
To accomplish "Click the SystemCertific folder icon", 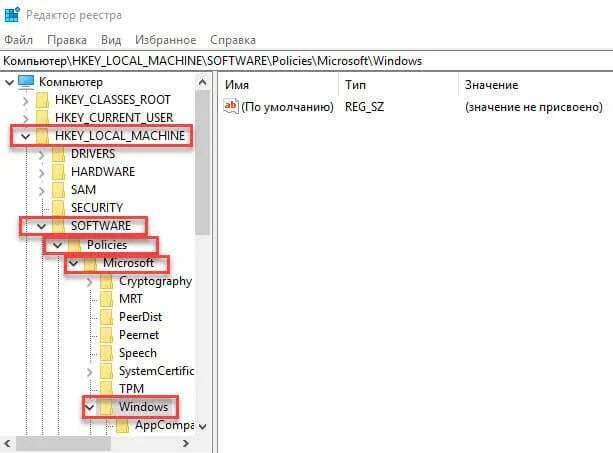I will (x=106, y=371).
